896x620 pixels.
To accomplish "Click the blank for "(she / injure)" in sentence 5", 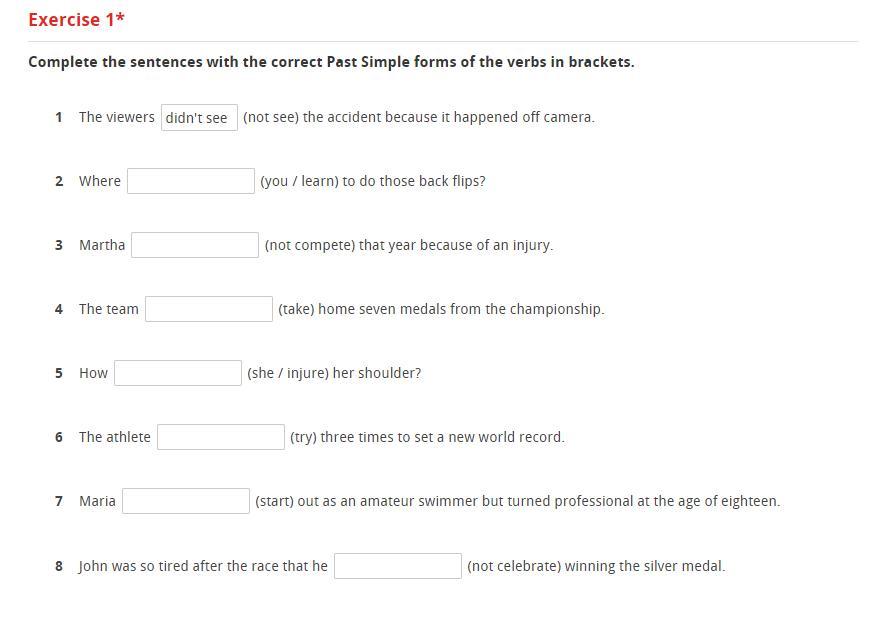I will point(178,373).
